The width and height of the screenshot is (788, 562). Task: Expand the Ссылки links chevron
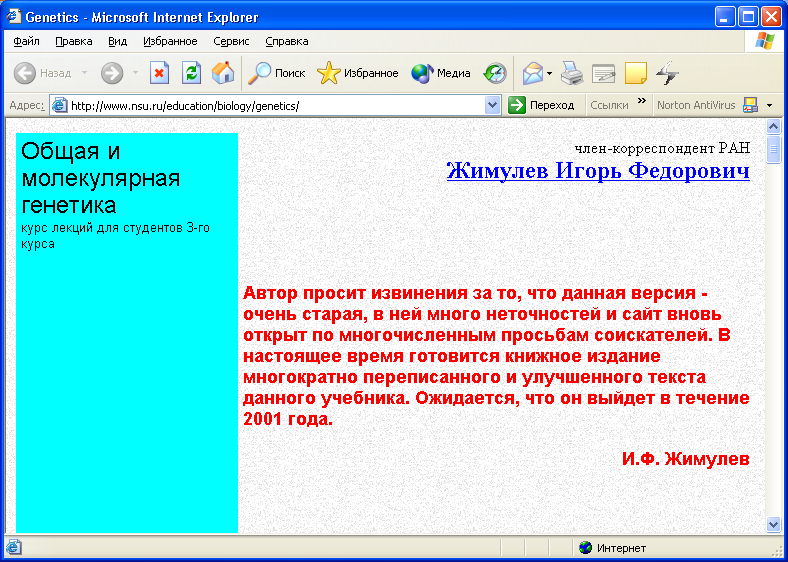(x=641, y=101)
